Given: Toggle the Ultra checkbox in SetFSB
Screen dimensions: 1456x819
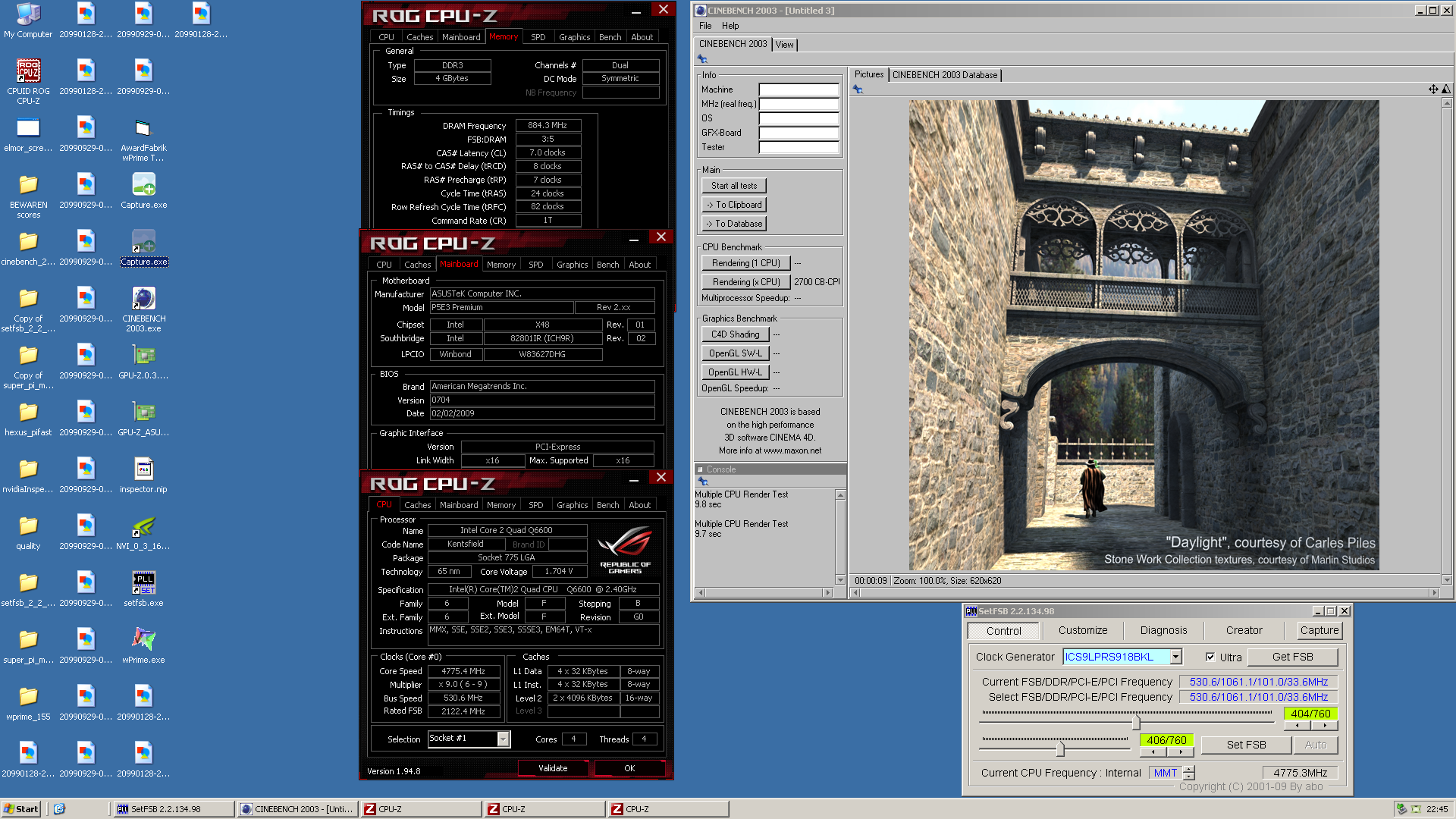Looking at the screenshot, I should click(1210, 657).
